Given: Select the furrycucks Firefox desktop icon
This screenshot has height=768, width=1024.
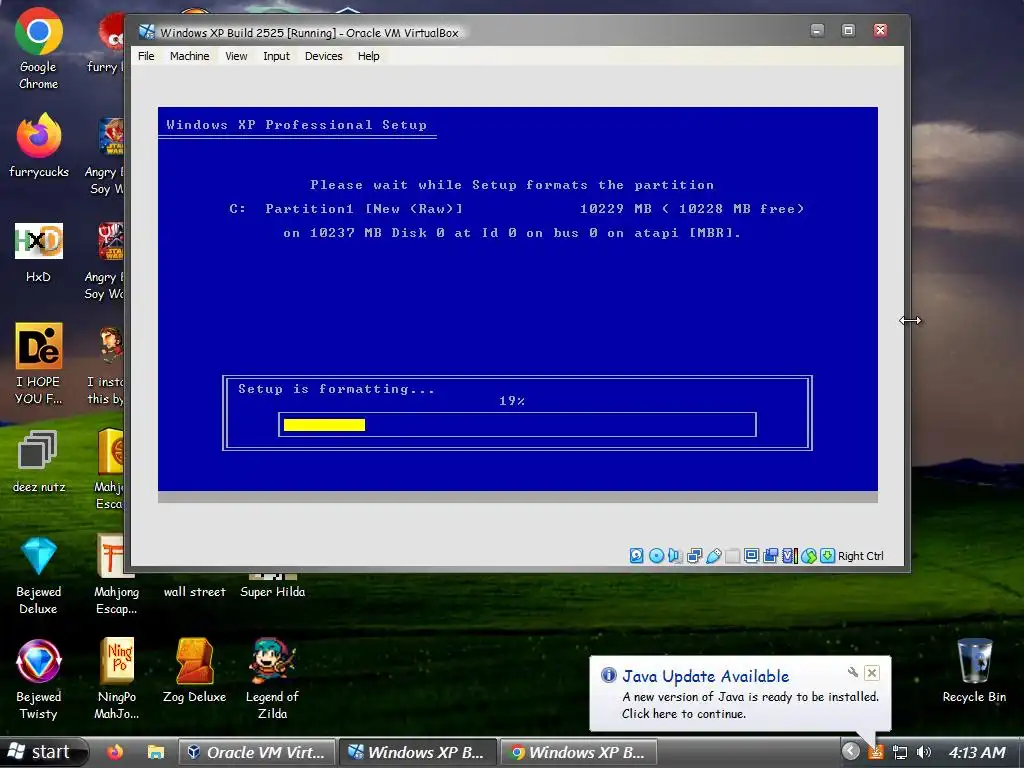Looking at the screenshot, I should (x=39, y=145).
